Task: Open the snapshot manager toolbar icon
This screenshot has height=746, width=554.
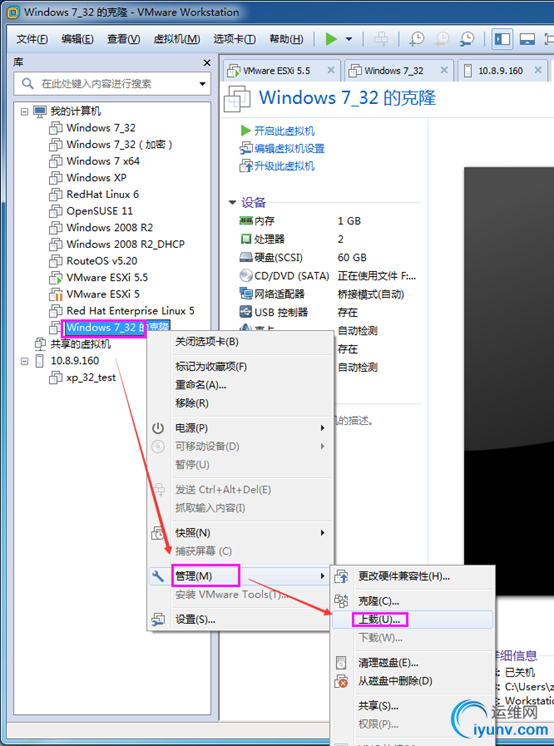Action: pos(467,39)
